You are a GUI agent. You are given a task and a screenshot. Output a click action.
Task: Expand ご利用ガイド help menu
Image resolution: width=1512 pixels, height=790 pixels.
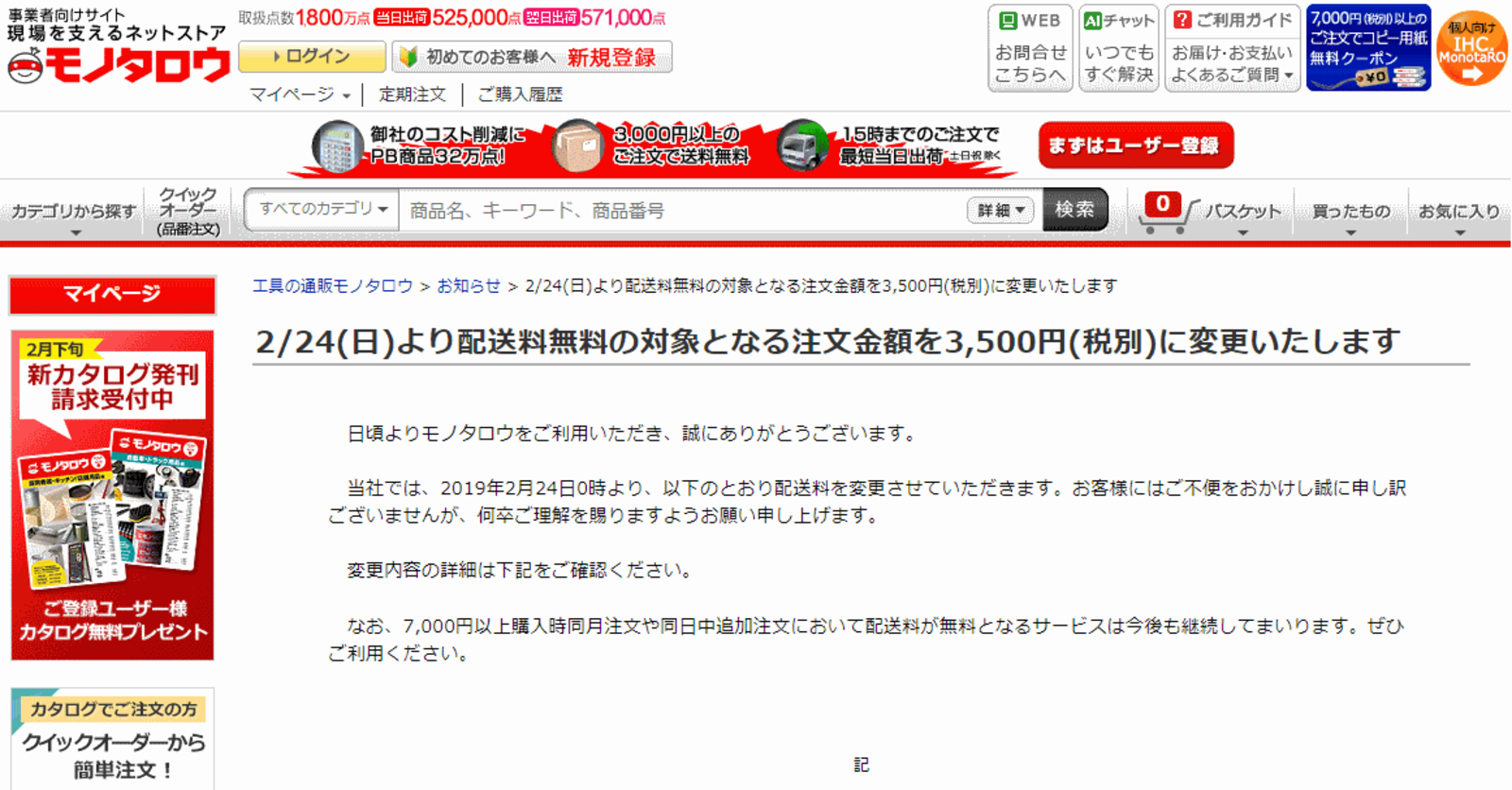coord(1232,47)
